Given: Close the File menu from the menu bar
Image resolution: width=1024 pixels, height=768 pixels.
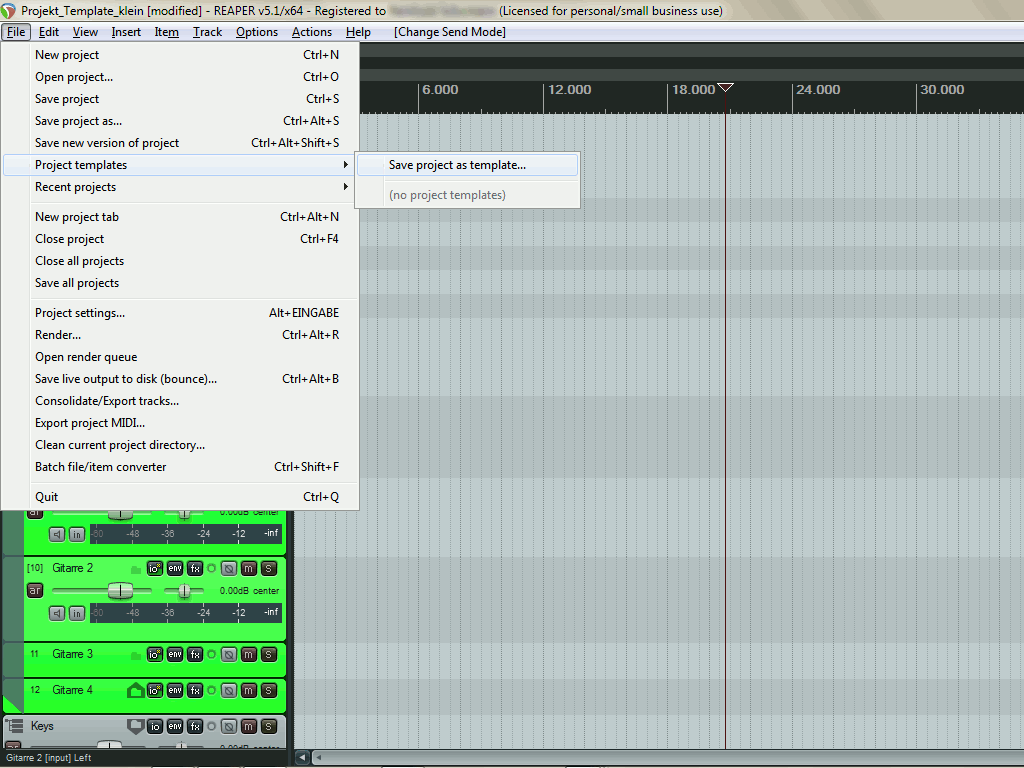Looking at the screenshot, I should click(x=16, y=32).
